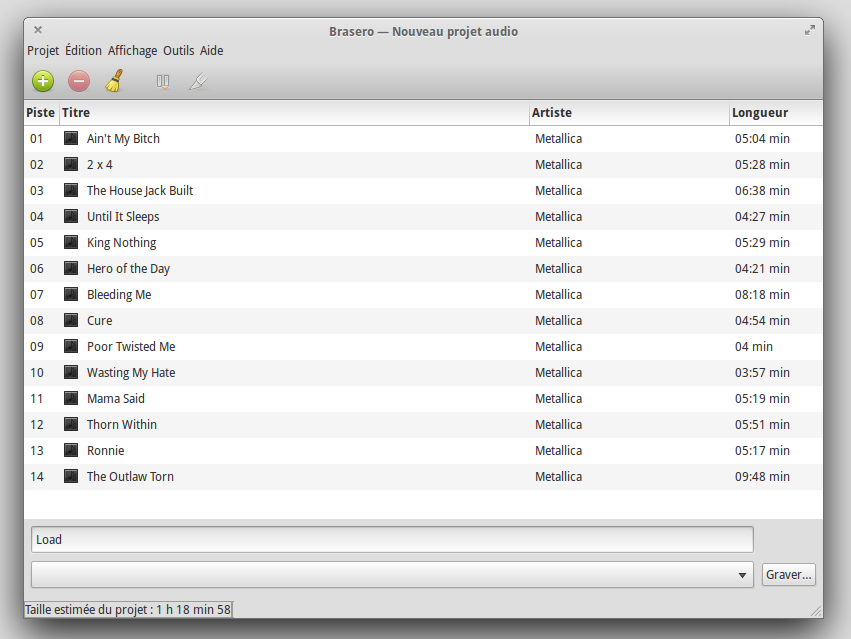Click the window resize grip corner
Viewport: 851px width, 639px height.
click(816, 611)
